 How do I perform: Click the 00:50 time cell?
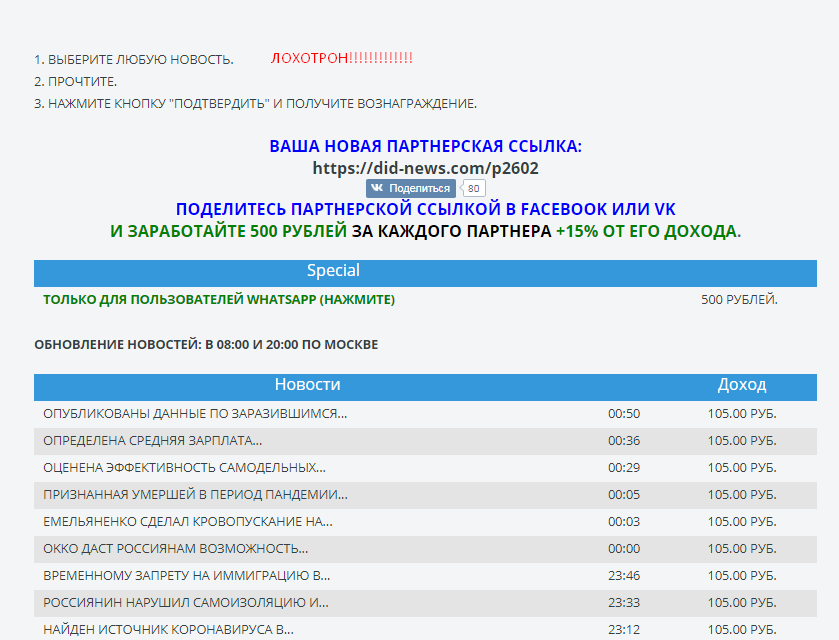point(624,414)
